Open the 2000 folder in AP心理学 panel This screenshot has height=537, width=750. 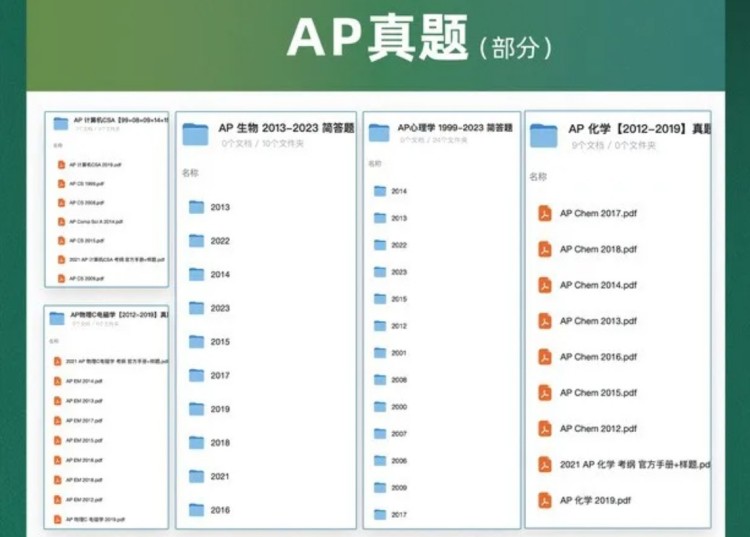(x=398, y=407)
